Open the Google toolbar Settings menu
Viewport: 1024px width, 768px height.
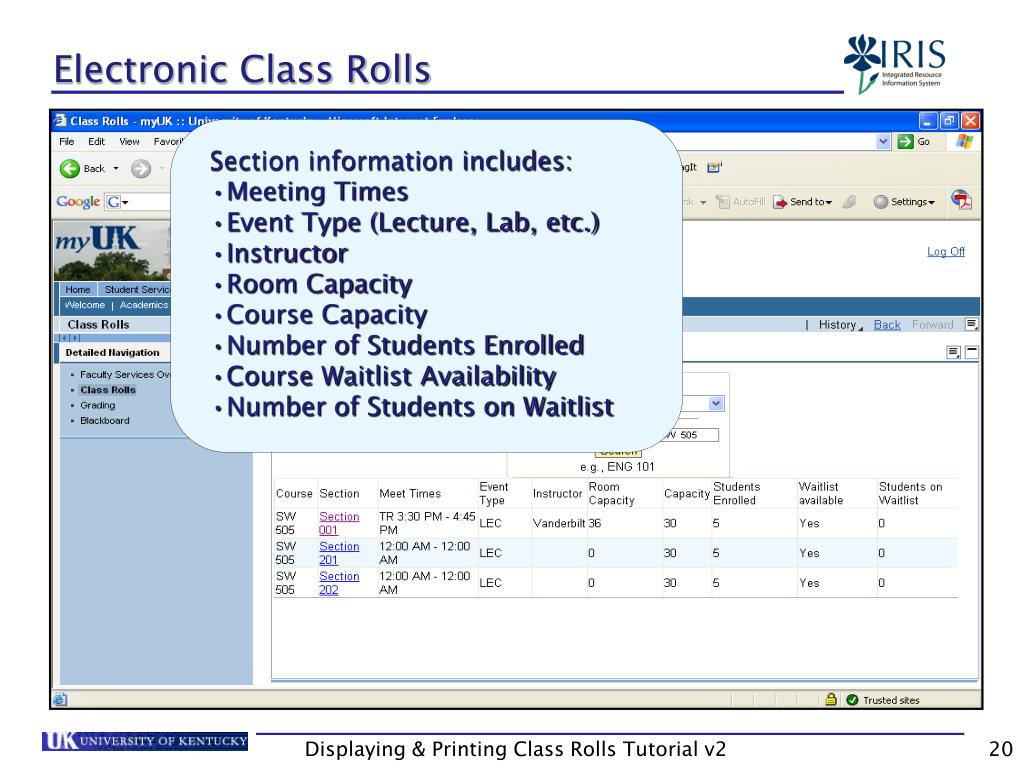(x=904, y=202)
